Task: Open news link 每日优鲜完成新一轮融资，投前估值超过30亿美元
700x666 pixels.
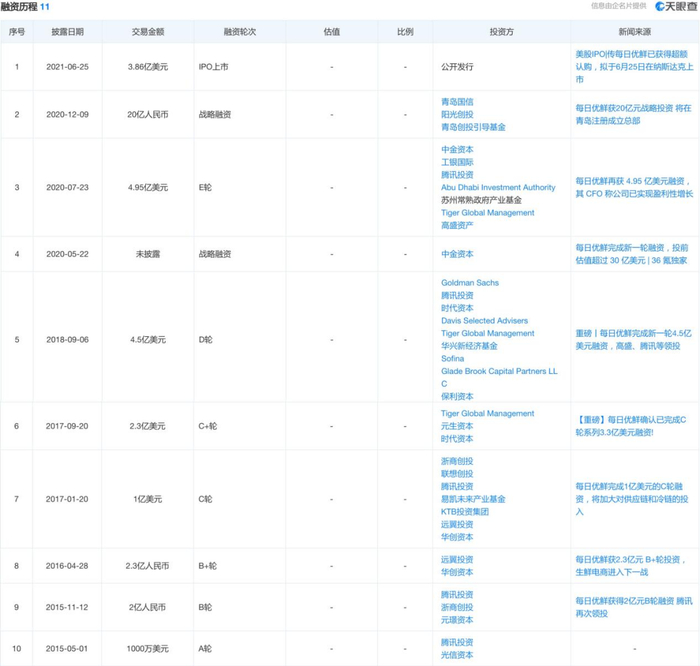Action: click(x=632, y=254)
